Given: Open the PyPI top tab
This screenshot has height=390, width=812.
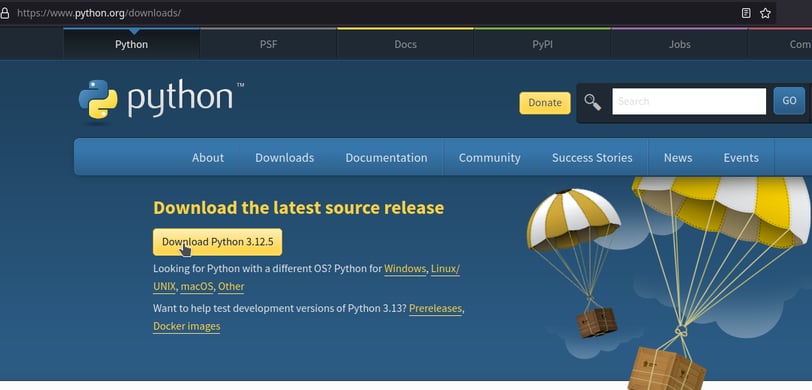Looking at the screenshot, I should click(x=542, y=44).
